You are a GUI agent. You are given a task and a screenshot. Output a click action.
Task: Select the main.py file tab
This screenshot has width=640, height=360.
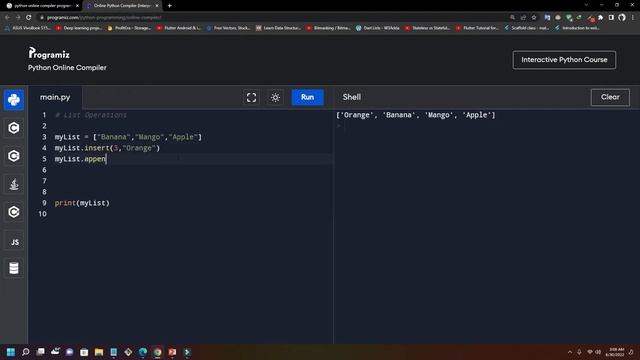pyautogui.click(x=55, y=97)
